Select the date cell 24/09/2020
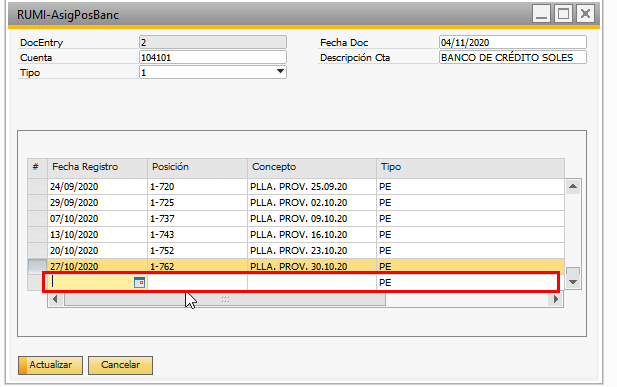The width and height of the screenshot is (617, 387). [x=97, y=187]
